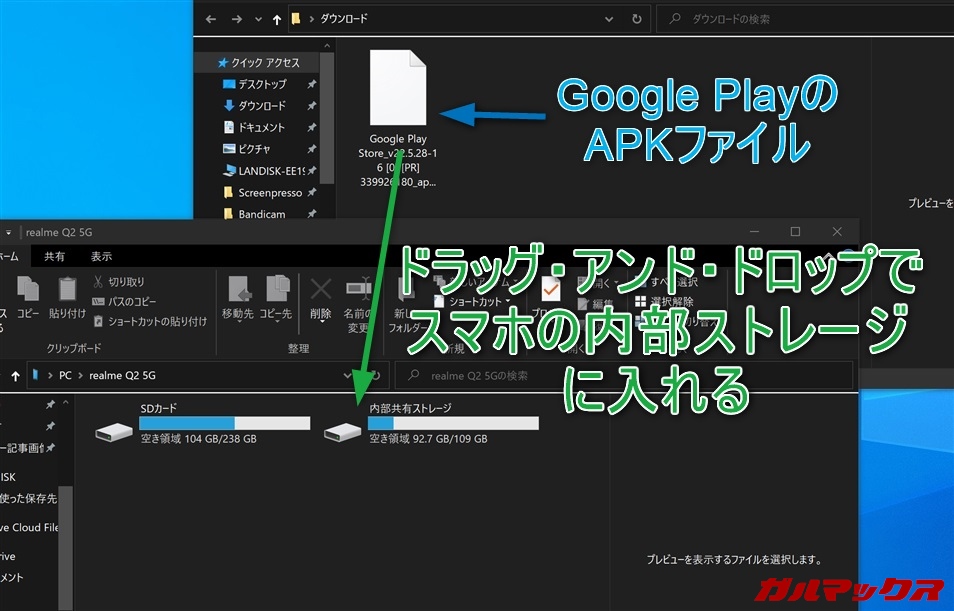The height and width of the screenshot is (611, 954).
Task: Go up one level in Downloads window
Action: [276, 18]
